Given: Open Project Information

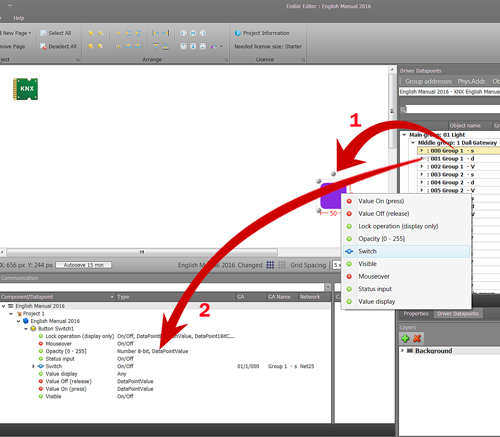Looking at the screenshot, I should click(262, 33).
